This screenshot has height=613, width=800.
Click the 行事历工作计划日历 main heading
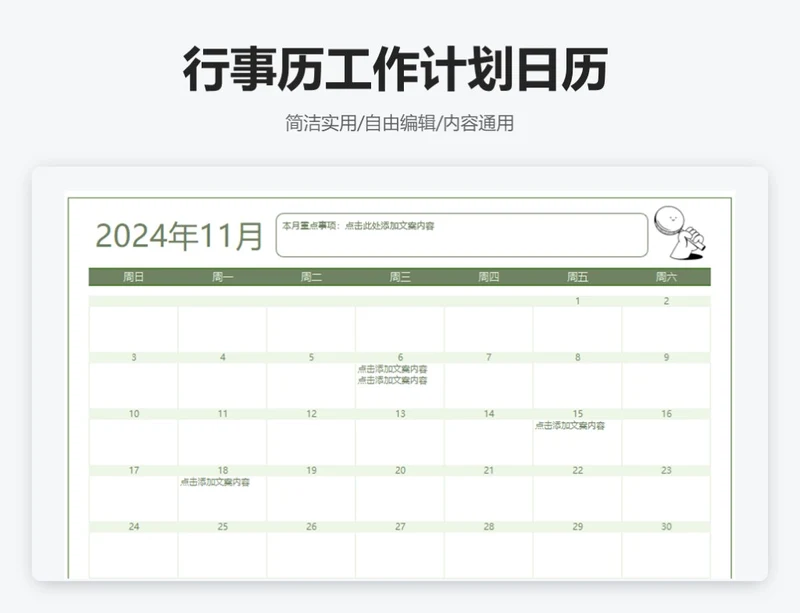[395, 69]
